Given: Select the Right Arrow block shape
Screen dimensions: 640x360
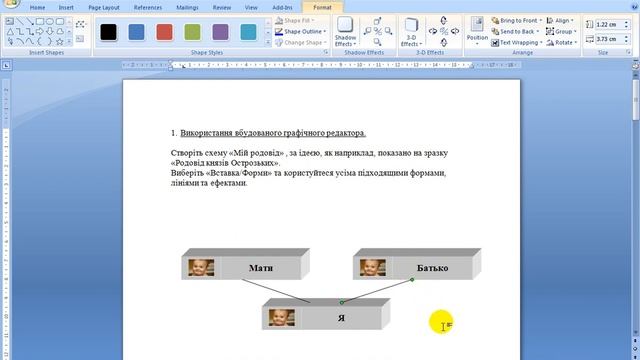Looking at the screenshot, I should [40, 31].
